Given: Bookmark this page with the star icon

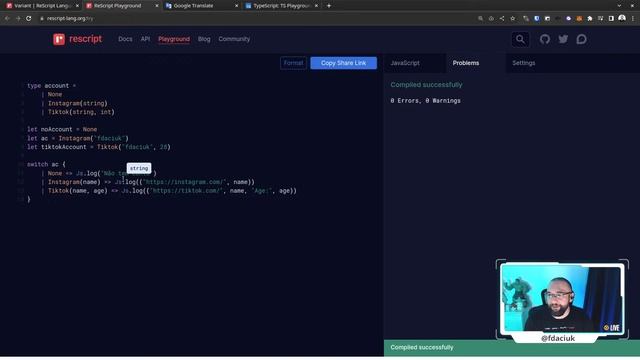Looking at the screenshot, I should click(513, 18).
